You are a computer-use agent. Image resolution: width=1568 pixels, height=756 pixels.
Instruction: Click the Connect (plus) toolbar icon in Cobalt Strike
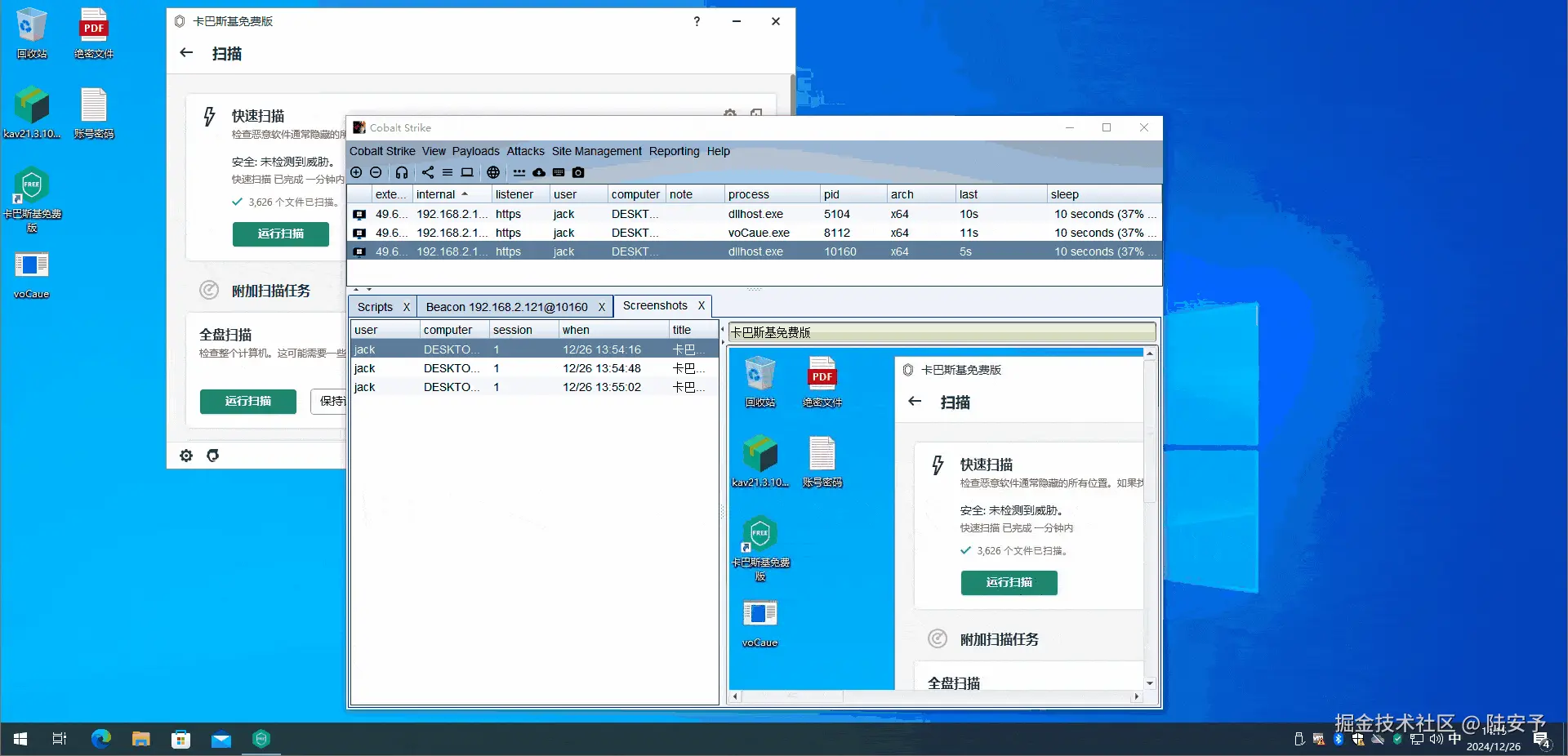click(x=356, y=172)
